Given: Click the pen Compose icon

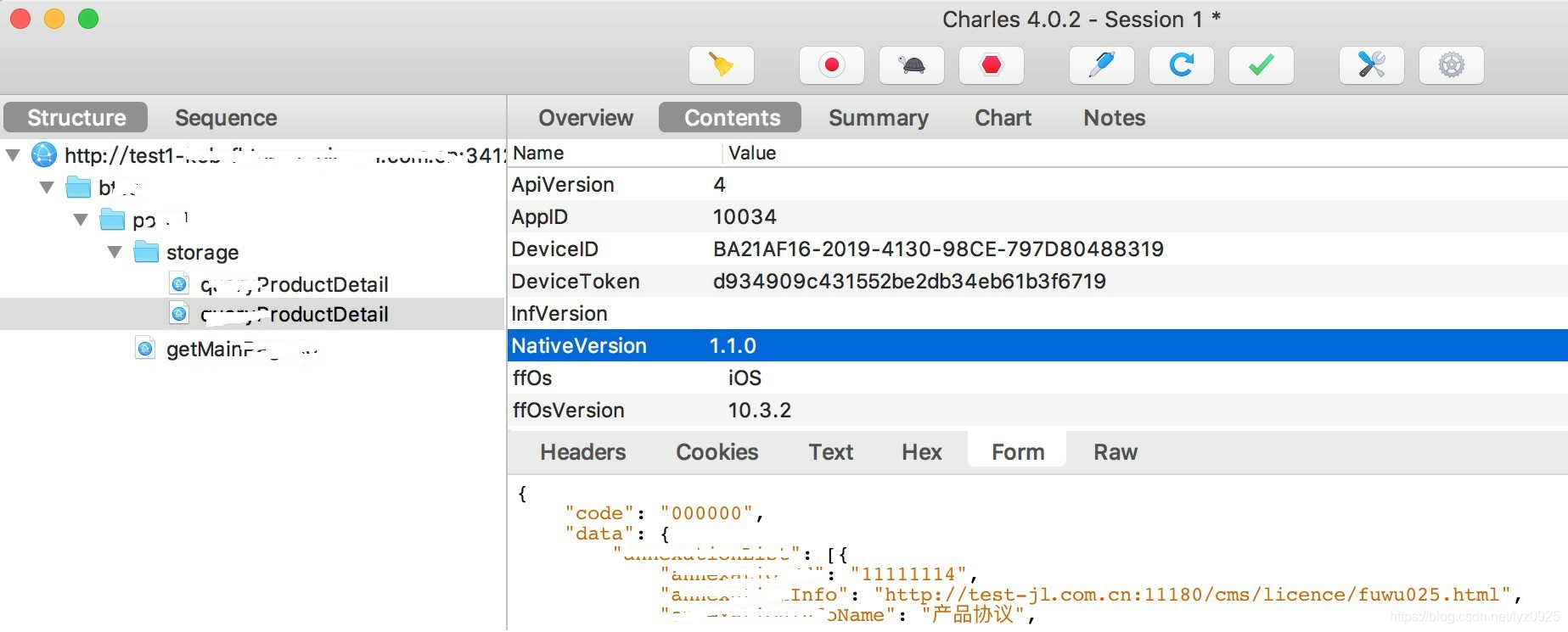Looking at the screenshot, I should [x=1102, y=65].
